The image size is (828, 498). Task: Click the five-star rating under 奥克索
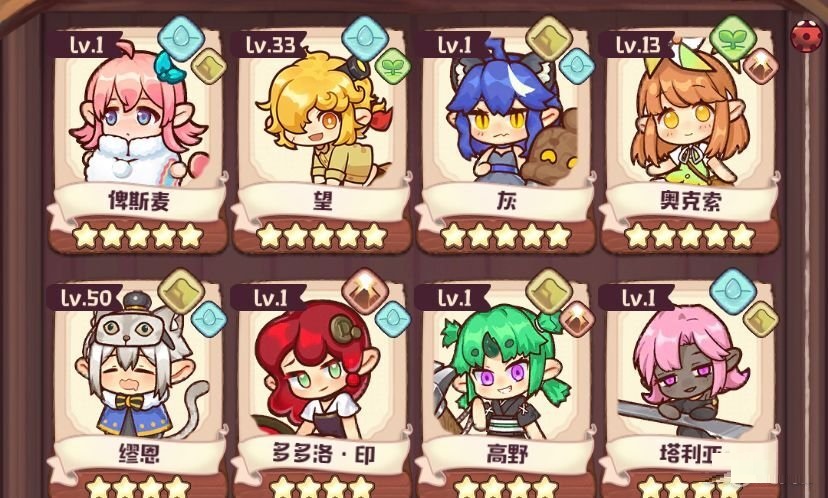click(690, 236)
